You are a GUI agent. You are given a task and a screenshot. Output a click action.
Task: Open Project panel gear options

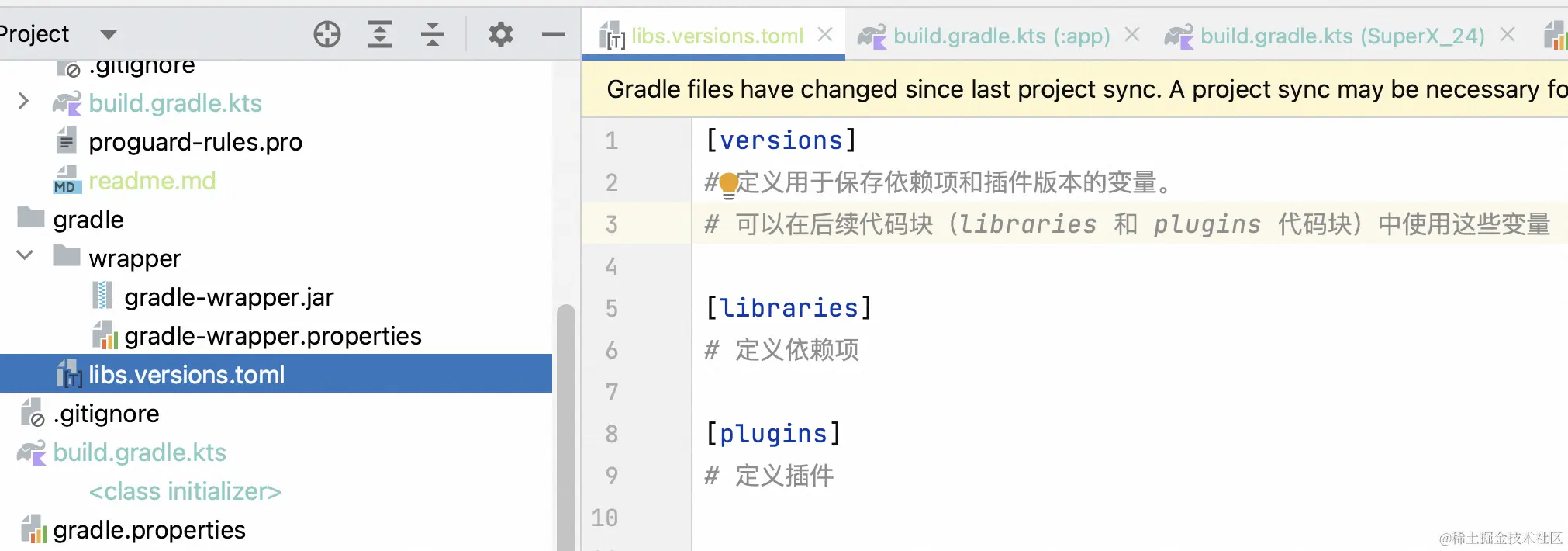[500, 34]
